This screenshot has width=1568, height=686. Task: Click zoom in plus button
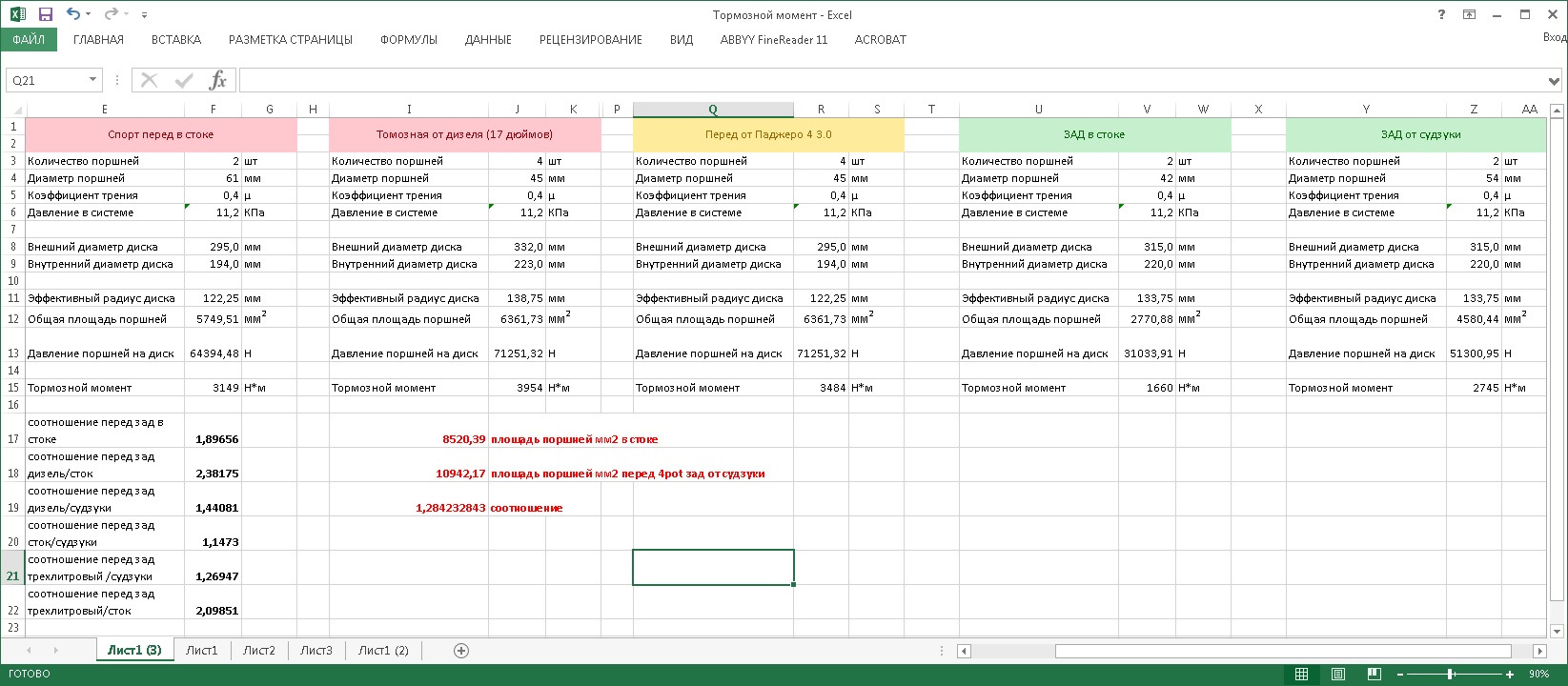(1510, 674)
